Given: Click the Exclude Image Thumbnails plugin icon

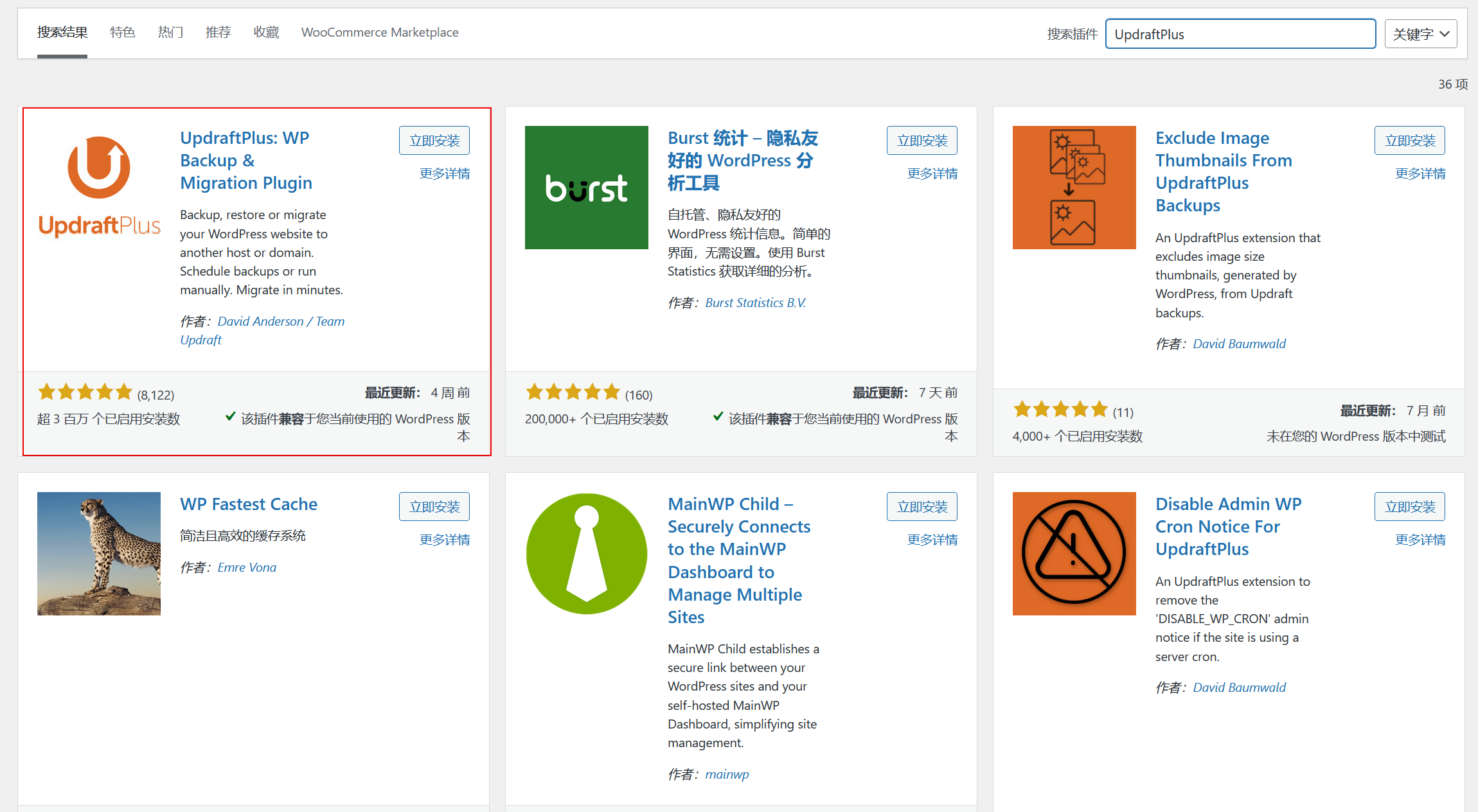Looking at the screenshot, I should point(1074,187).
